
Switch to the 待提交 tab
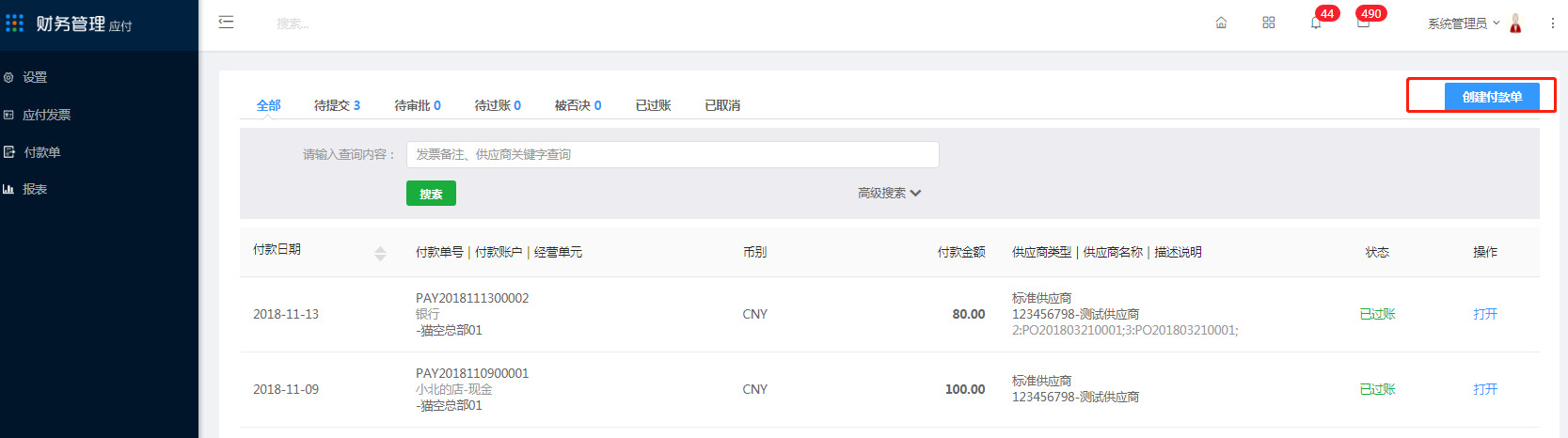(x=337, y=105)
